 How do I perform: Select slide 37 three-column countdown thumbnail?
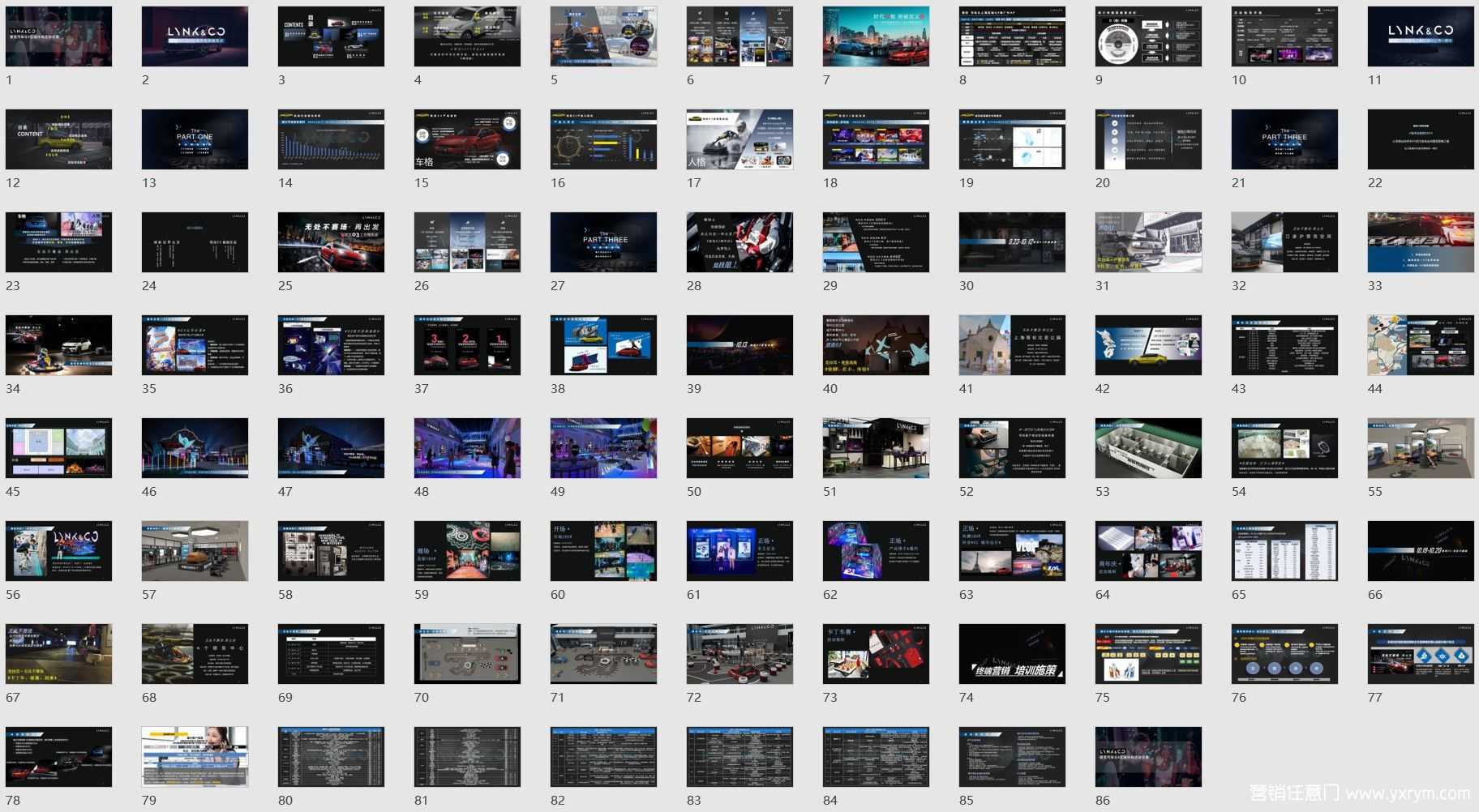point(467,345)
